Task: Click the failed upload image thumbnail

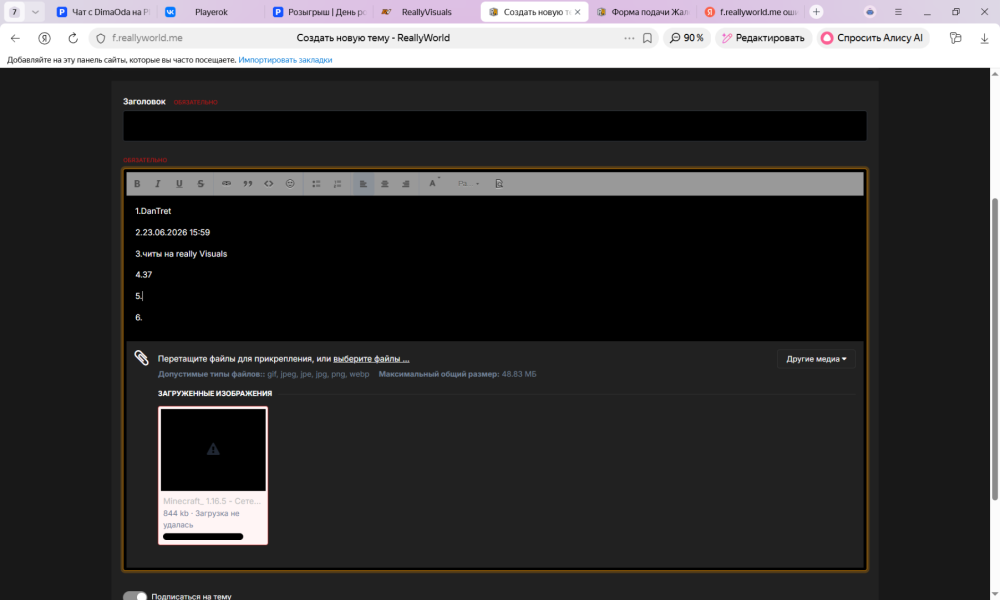Action: coord(213,450)
